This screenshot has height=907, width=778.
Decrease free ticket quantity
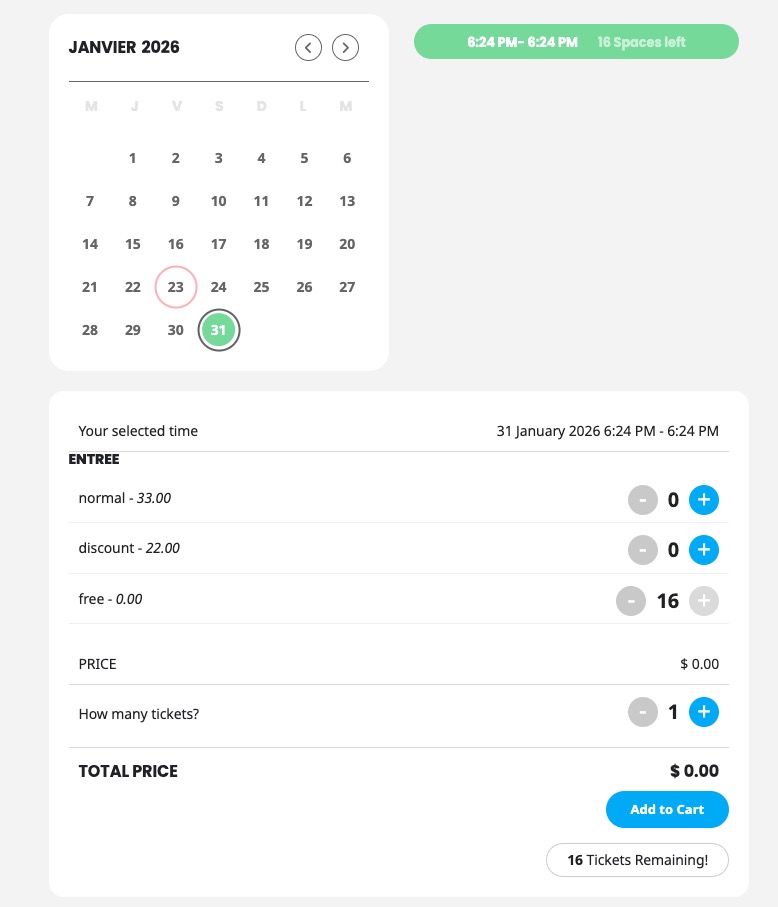[x=631, y=601]
